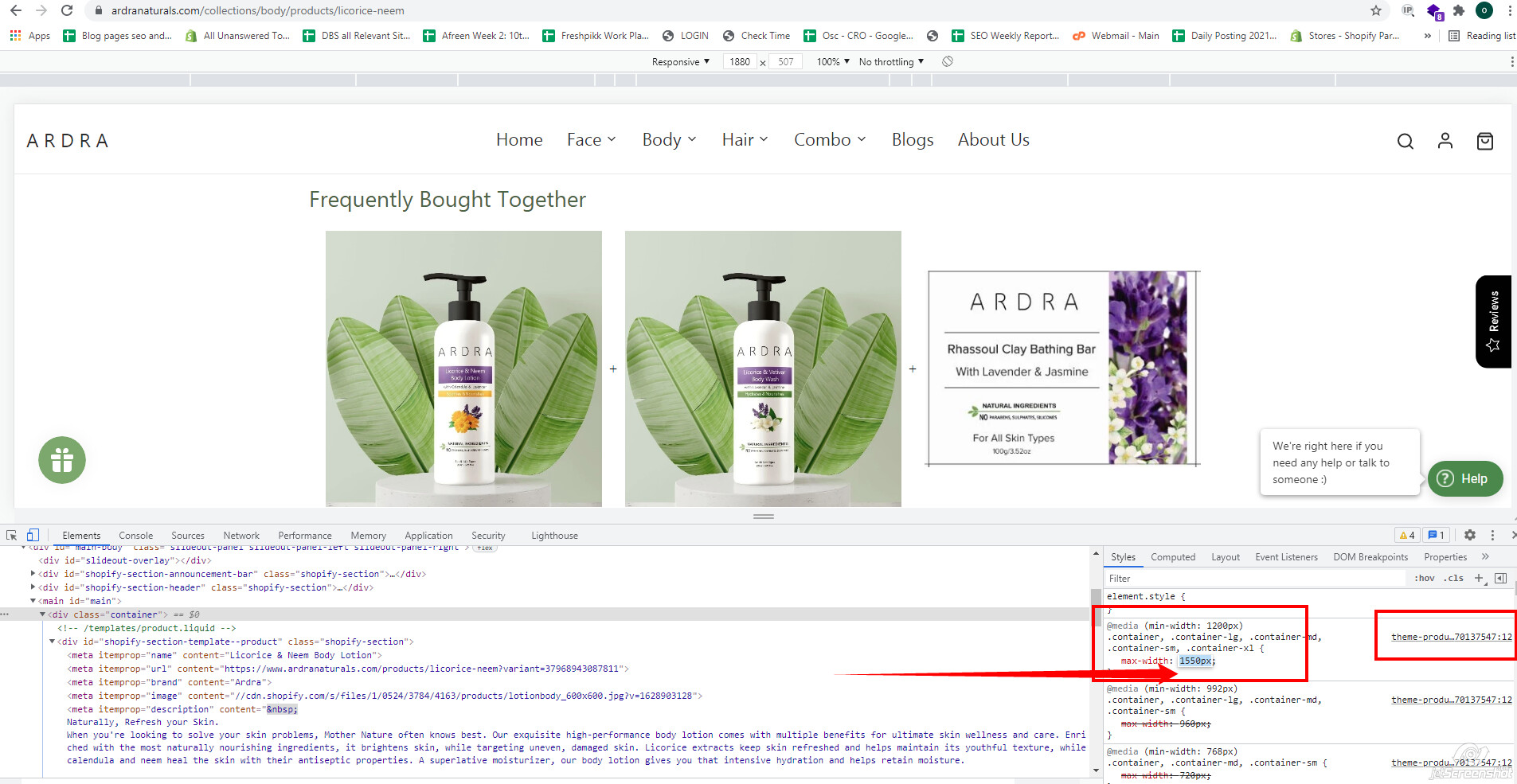1517x784 pixels.
Task: Toggle the computed styles sidebar pane icon
Action: [1500, 578]
